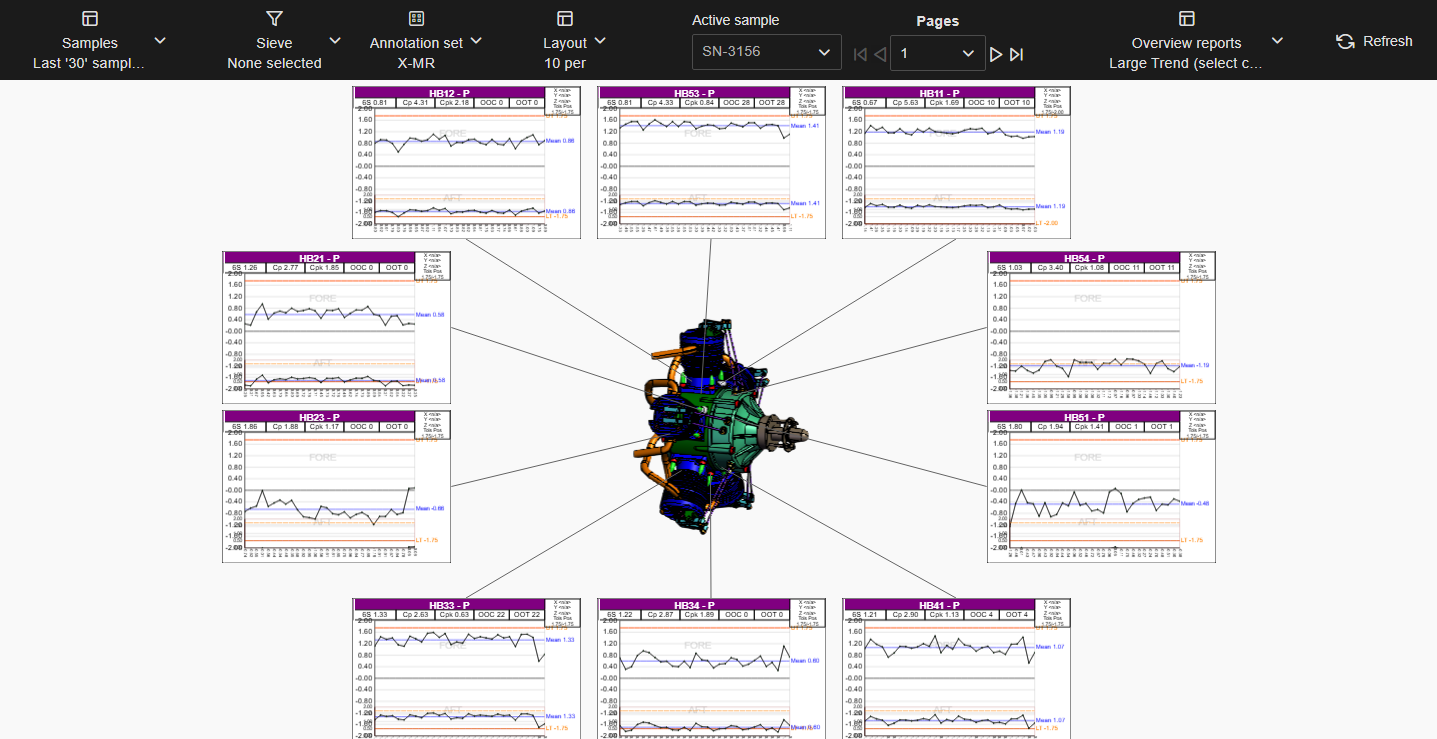Jump to the last page

pyautogui.click(x=1017, y=54)
